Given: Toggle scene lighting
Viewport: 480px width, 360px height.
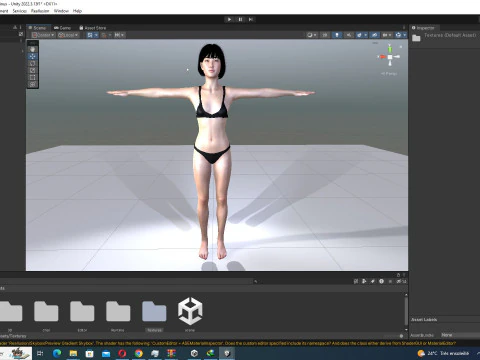Looking at the screenshot, I should (337, 35).
